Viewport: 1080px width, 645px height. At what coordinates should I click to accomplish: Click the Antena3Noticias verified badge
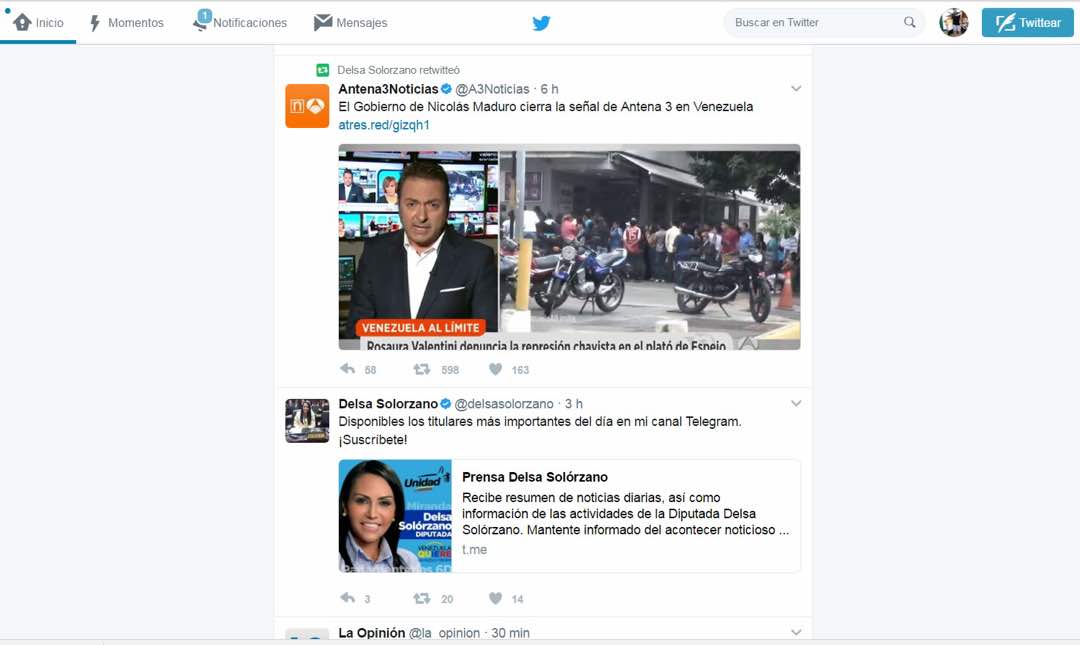(x=446, y=89)
